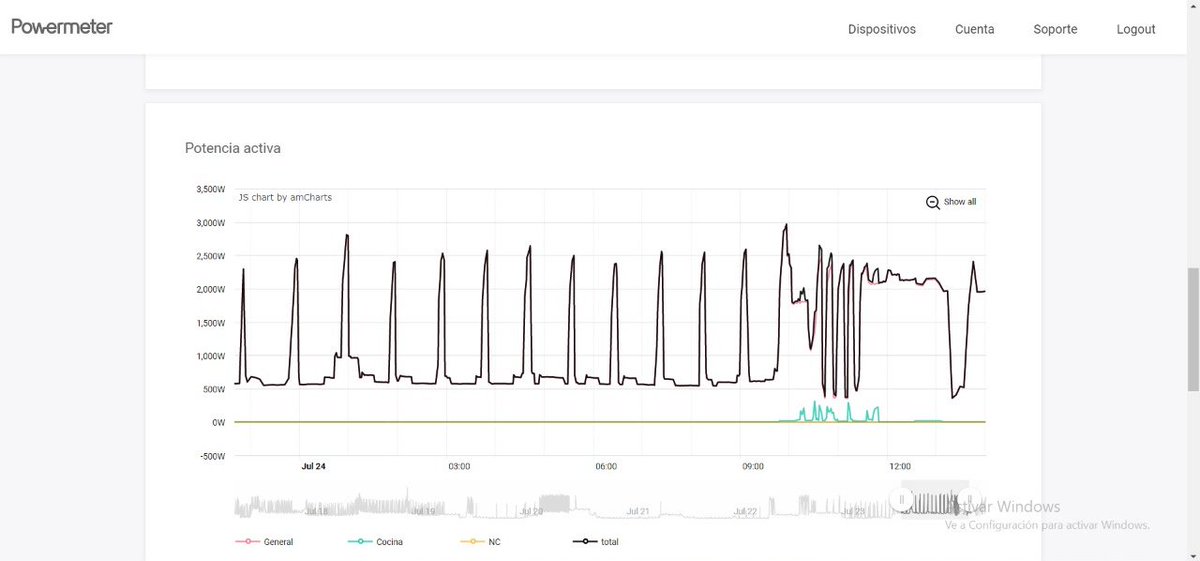
Task: Click the Powermeter logo
Action: (x=62, y=27)
